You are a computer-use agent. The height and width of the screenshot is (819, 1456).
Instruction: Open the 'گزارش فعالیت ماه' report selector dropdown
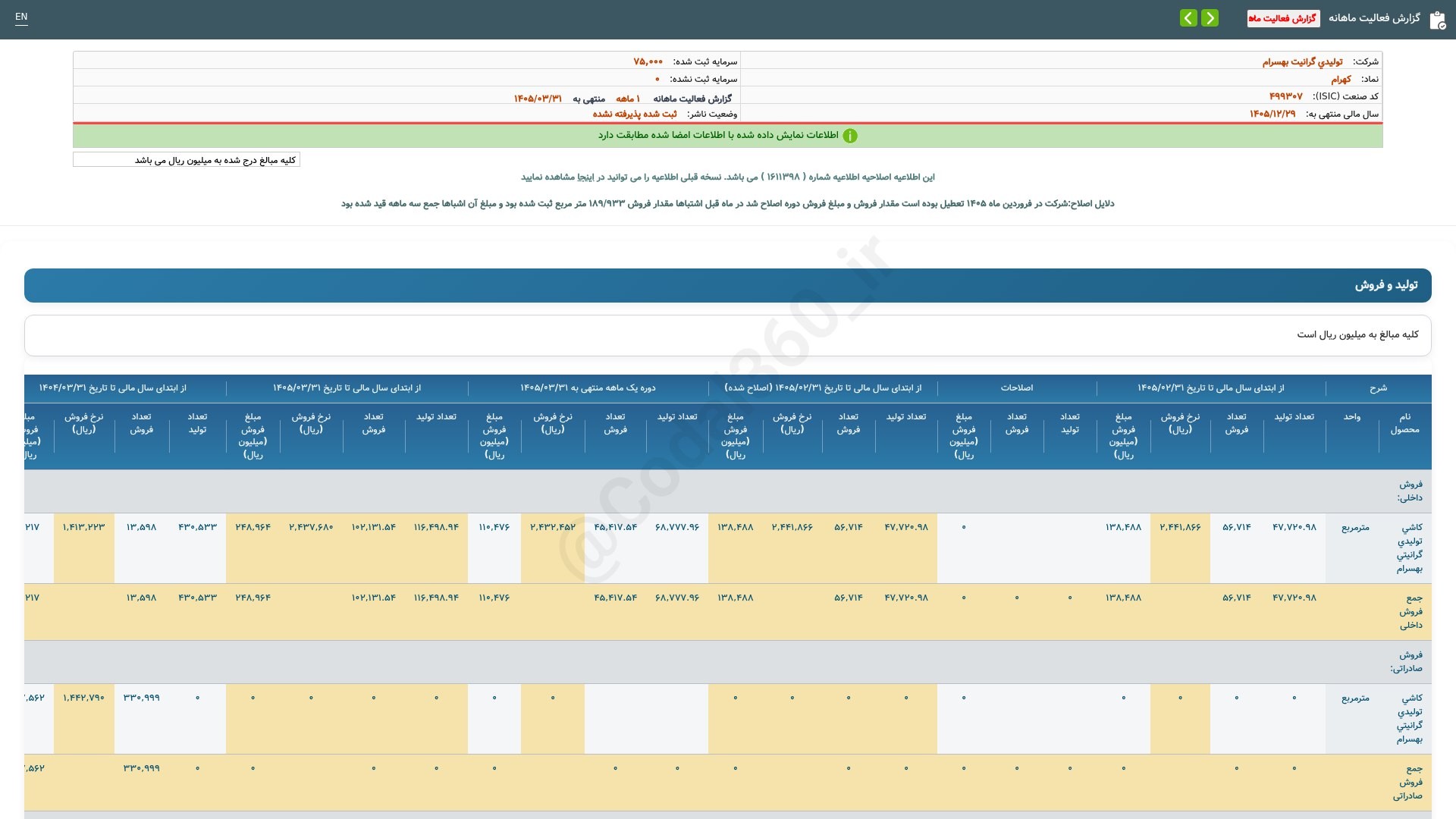[1283, 18]
